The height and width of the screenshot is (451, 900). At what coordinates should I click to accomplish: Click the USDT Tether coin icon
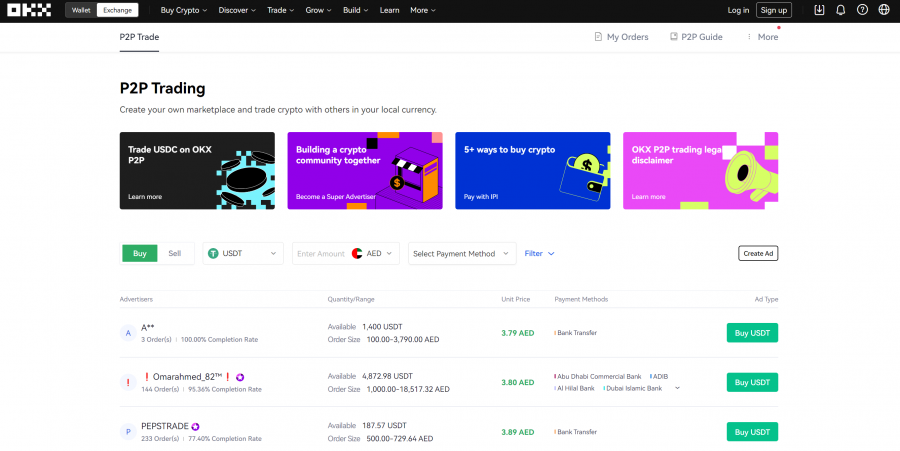(x=213, y=253)
